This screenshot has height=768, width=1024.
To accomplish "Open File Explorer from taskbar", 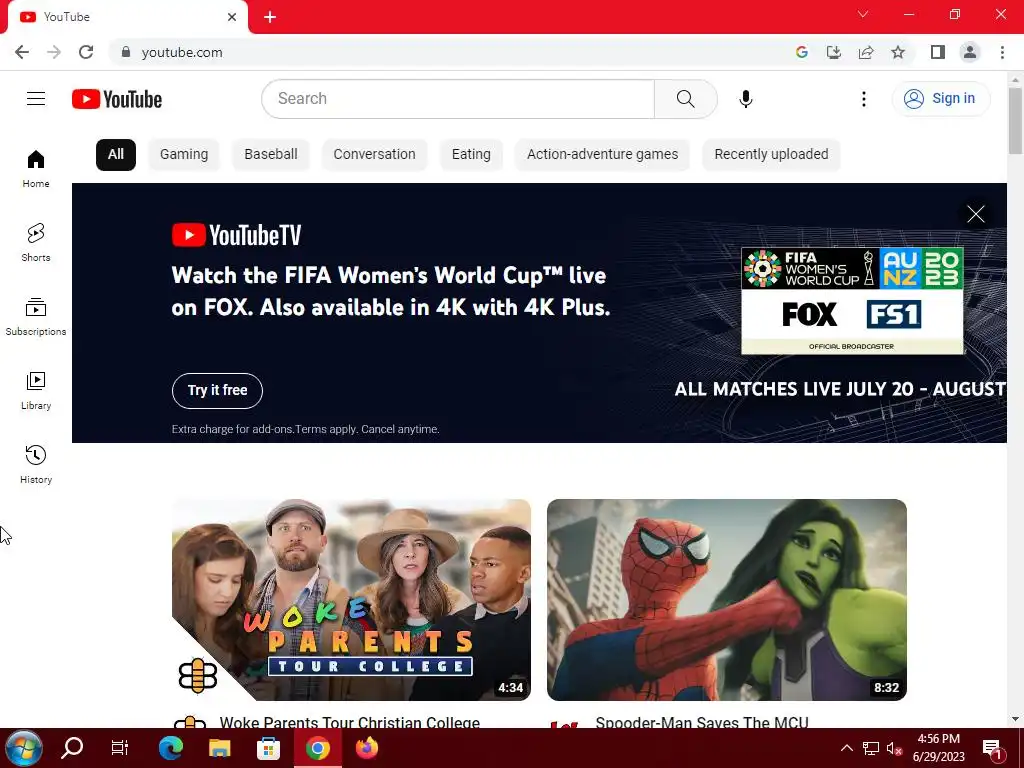I will 219,748.
